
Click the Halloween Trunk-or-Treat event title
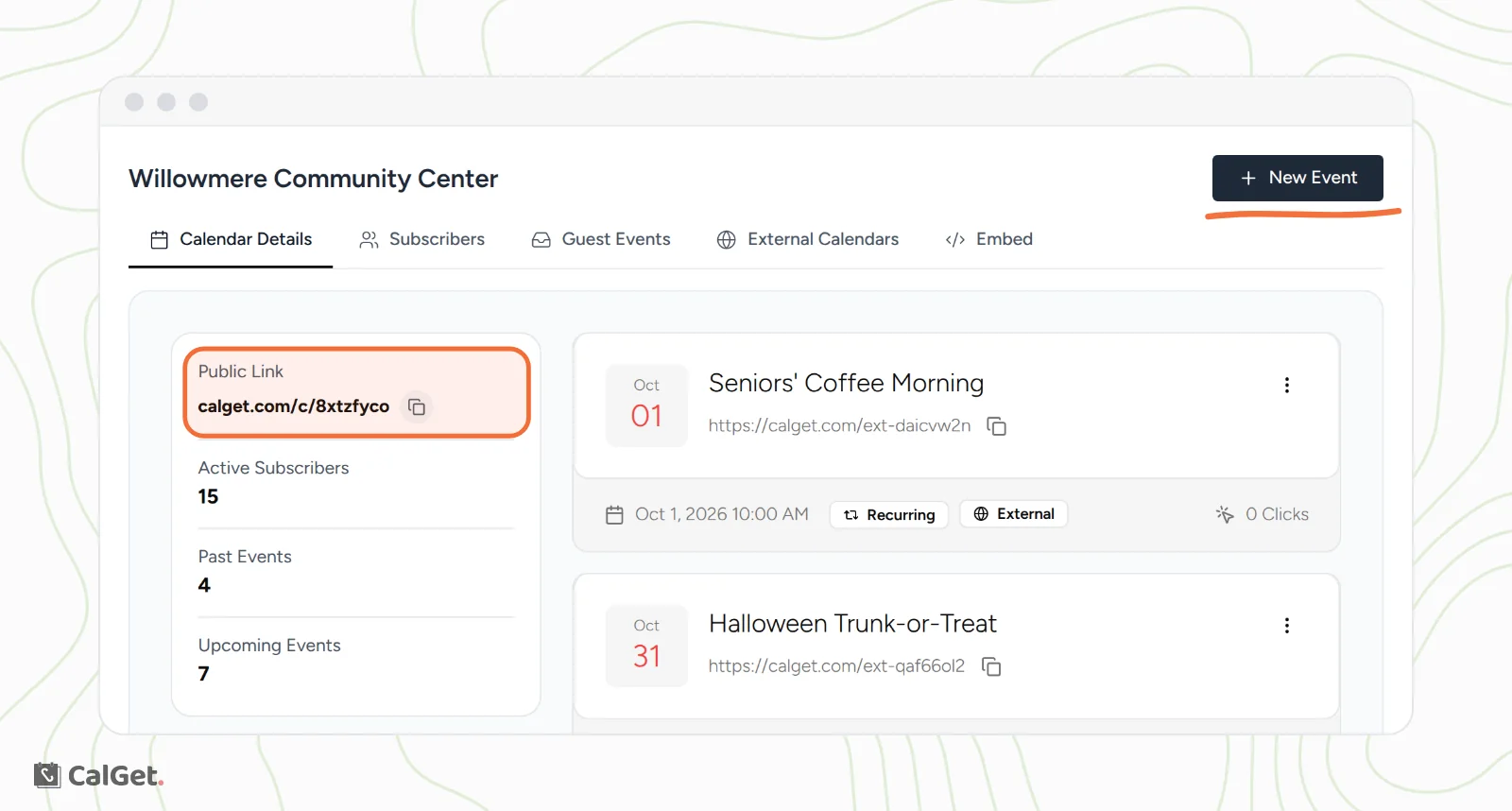point(852,624)
